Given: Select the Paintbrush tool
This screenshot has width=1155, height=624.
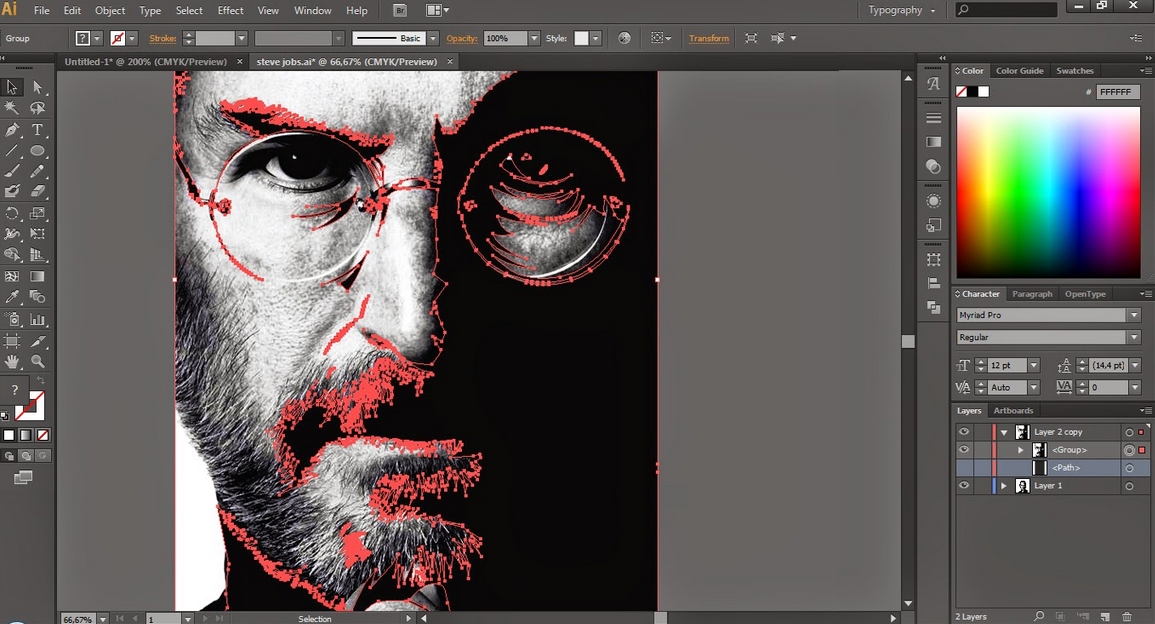Looking at the screenshot, I should tap(12, 171).
